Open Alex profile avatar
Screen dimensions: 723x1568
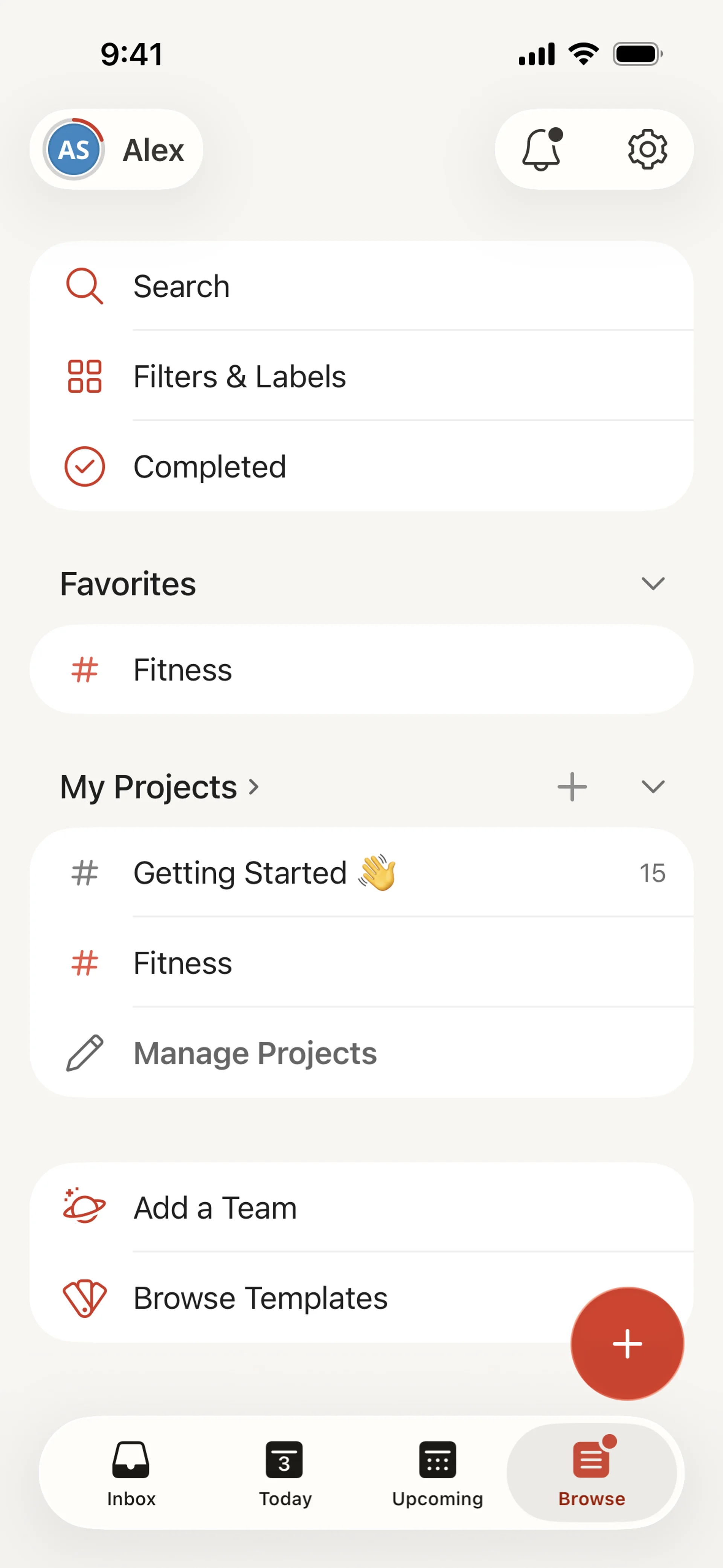(74, 150)
